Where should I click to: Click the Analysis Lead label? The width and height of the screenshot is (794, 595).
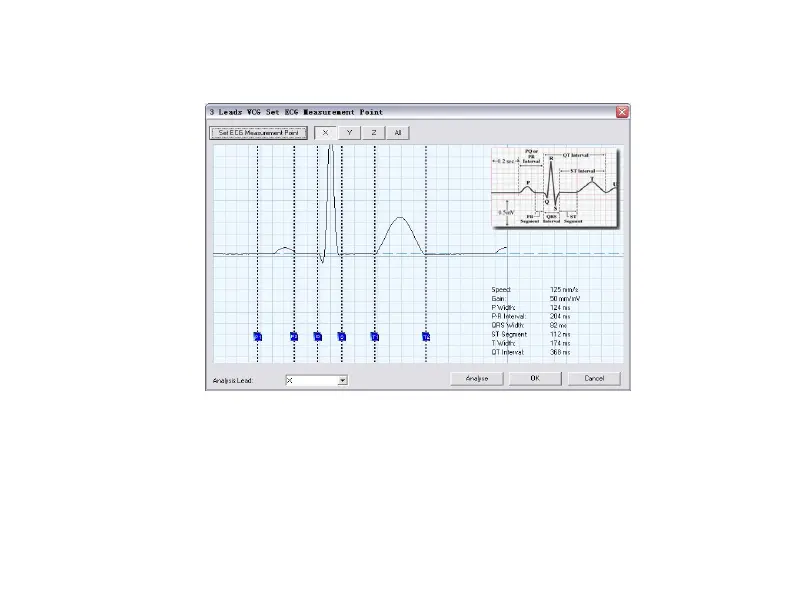click(x=233, y=380)
